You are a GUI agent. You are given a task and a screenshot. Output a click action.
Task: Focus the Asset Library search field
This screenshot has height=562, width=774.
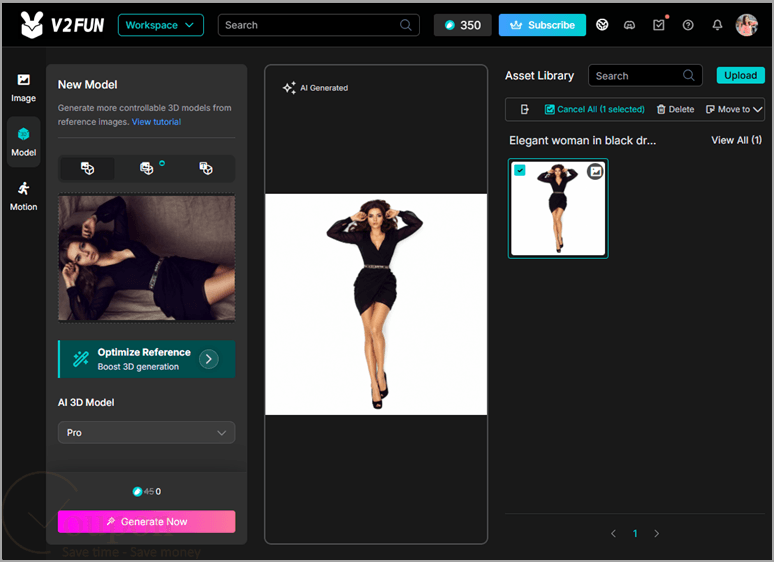[645, 75]
